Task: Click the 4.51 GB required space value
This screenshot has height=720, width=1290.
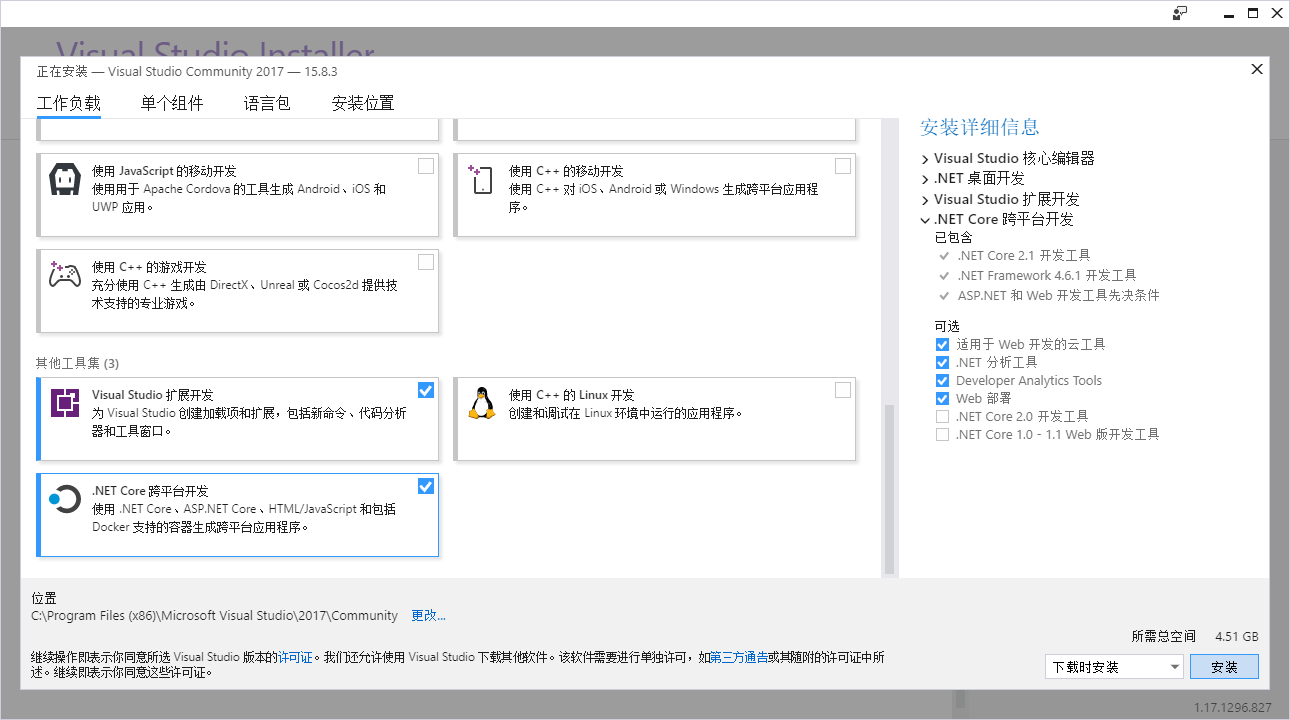Action: click(1237, 636)
